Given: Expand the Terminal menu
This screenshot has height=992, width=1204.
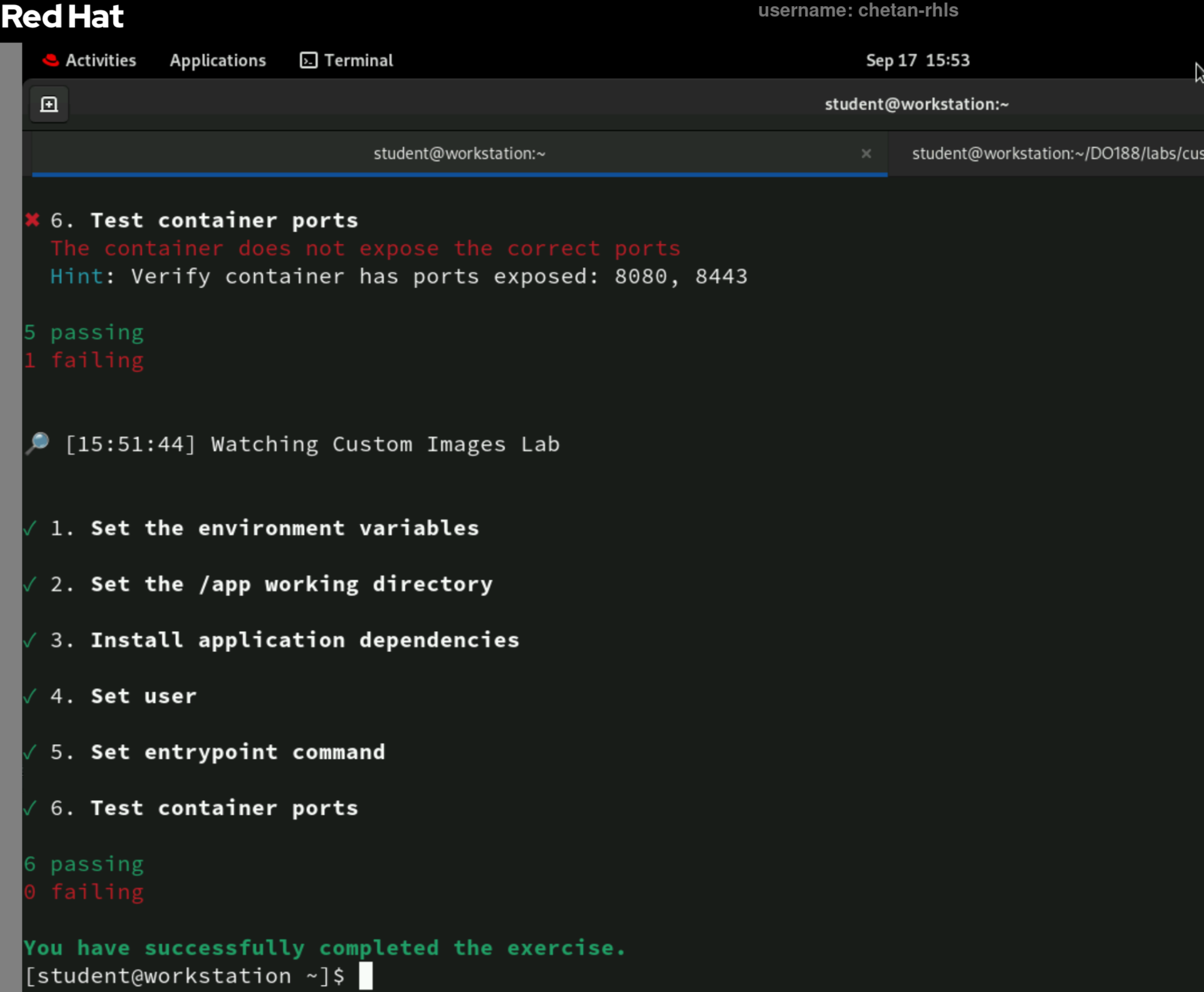Looking at the screenshot, I should pyautogui.click(x=358, y=60).
